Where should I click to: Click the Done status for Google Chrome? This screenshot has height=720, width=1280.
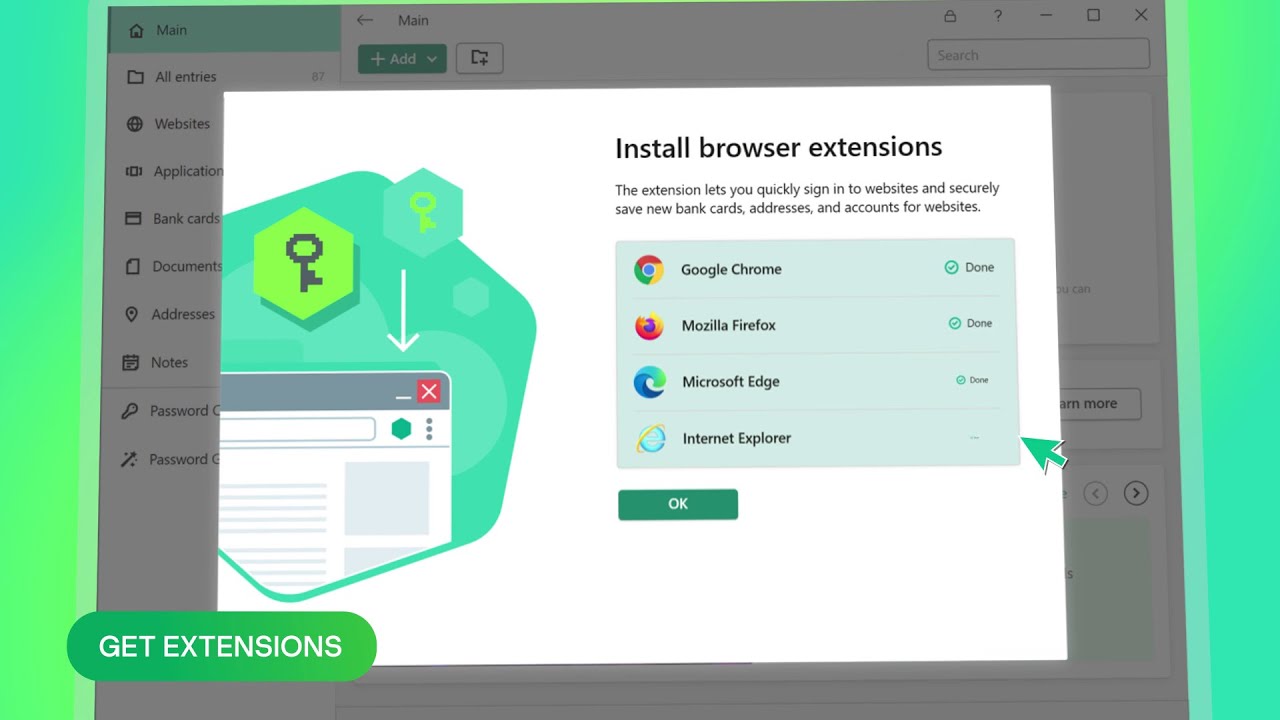tap(970, 267)
